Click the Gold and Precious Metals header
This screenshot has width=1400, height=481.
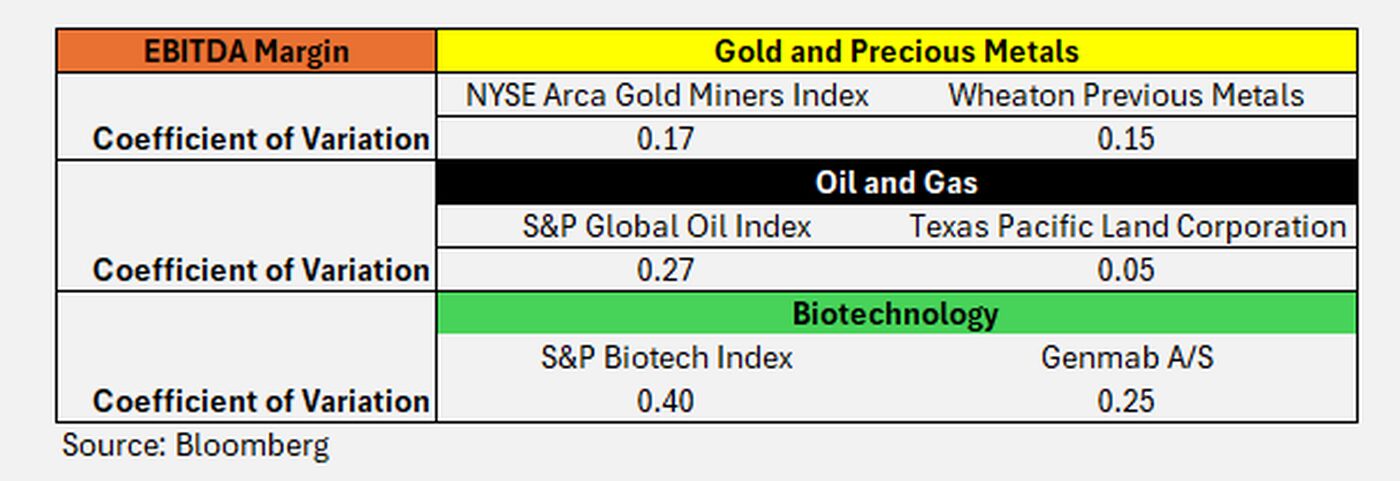896,51
